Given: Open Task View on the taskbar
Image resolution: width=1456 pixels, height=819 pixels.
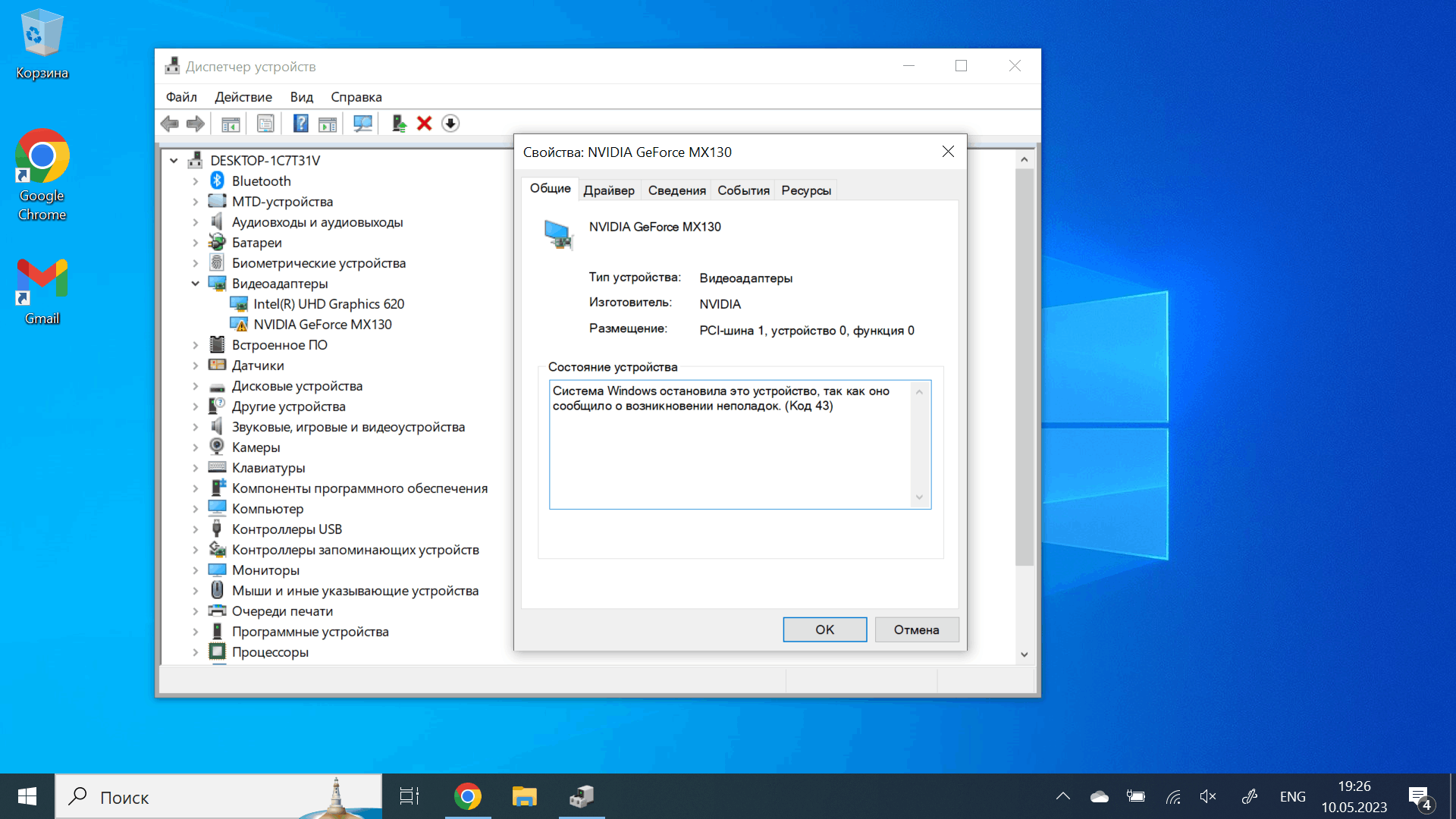Looking at the screenshot, I should tap(409, 796).
